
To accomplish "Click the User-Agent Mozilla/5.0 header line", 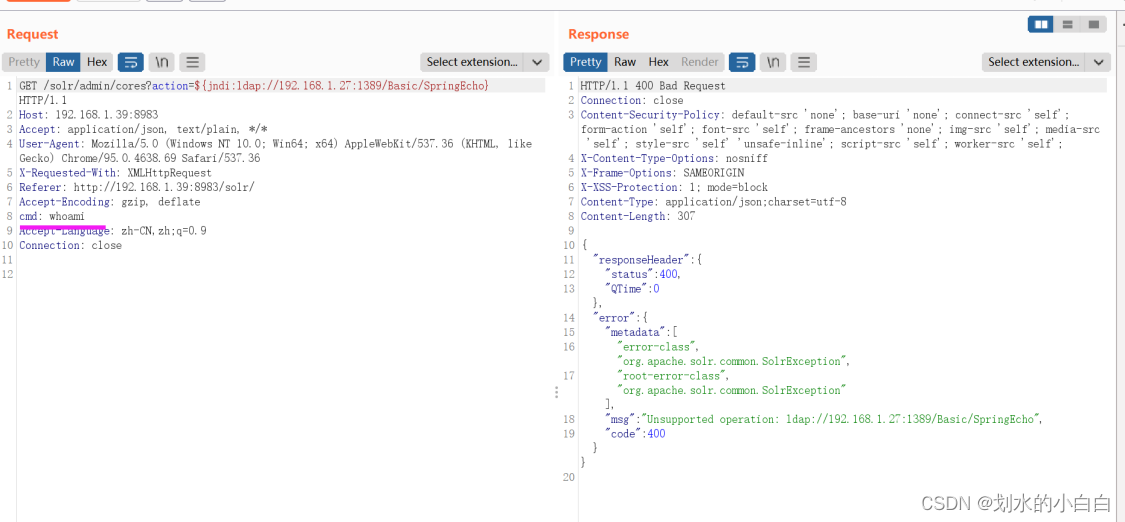I will click(276, 151).
